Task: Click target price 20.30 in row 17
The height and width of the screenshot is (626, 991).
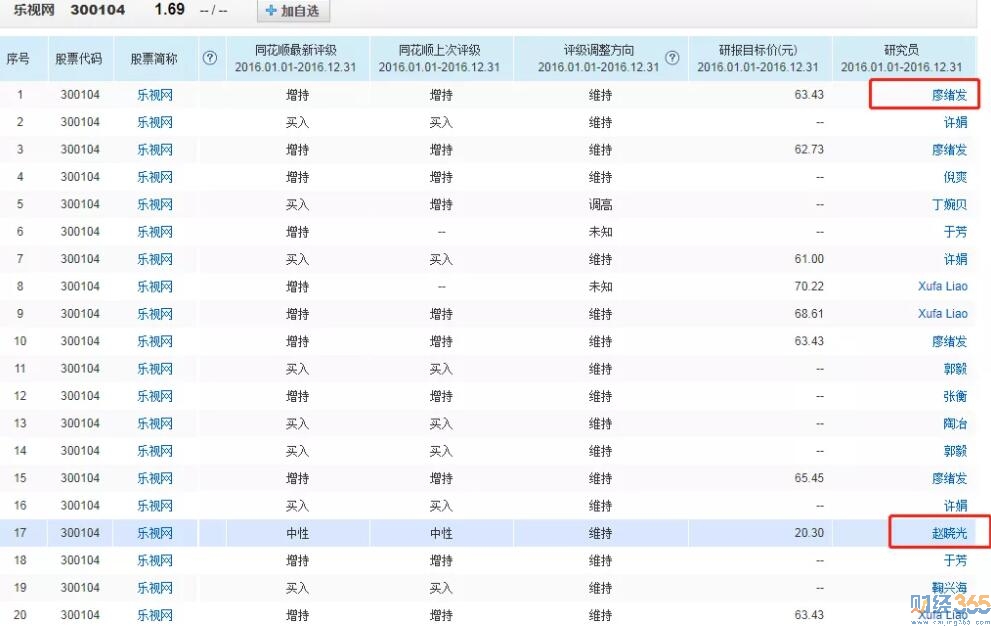Action: pyautogui.click(x=809, y=533)
